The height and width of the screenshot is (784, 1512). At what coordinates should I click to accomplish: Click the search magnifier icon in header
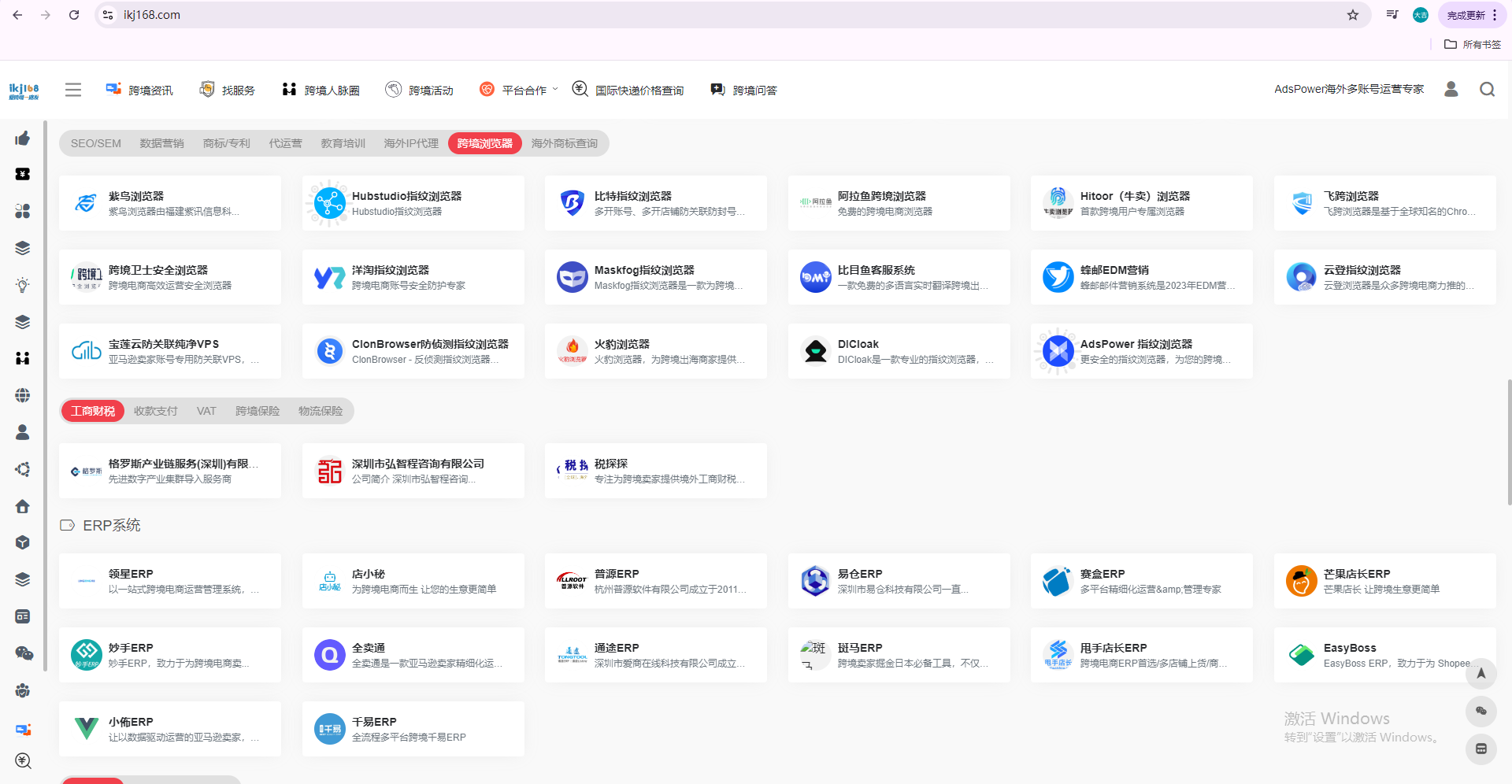(1487, 90)
